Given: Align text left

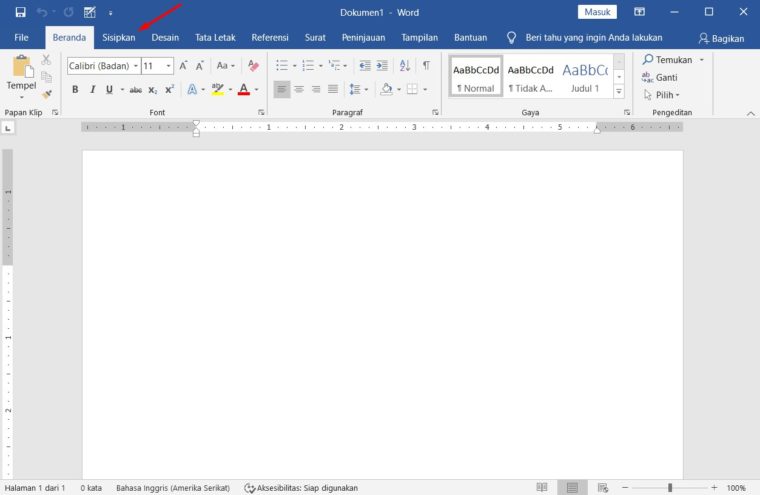Looking at the screenshot, I should click(282, 89).
